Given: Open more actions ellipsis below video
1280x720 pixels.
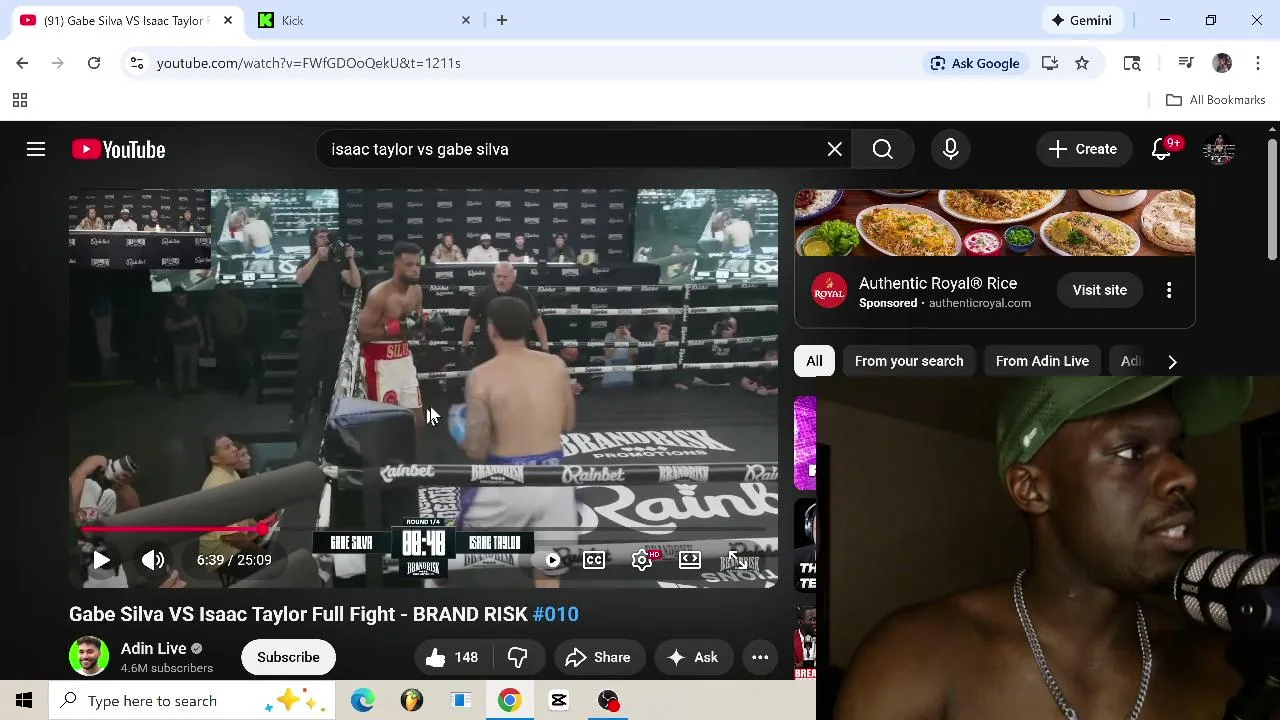Looking at the screenshot, I should [760, 657].
